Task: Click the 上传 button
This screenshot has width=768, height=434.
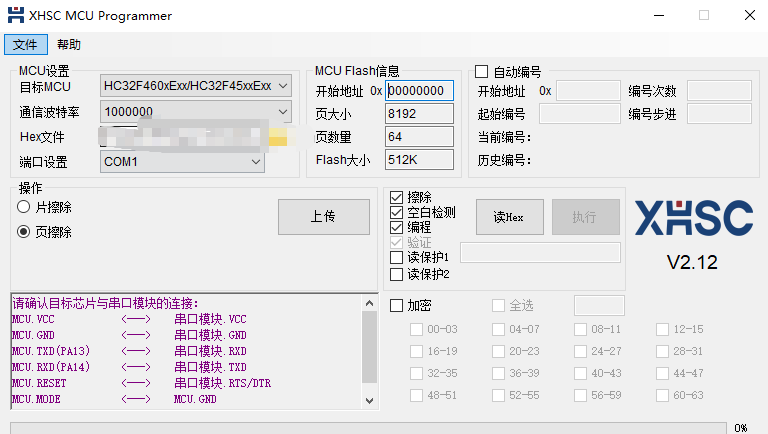Action: 324,217
